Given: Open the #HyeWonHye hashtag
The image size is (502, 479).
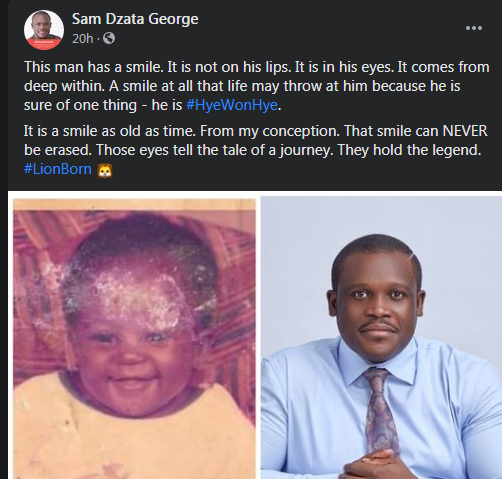Looking at the screenshot, I should click(232, 105).
